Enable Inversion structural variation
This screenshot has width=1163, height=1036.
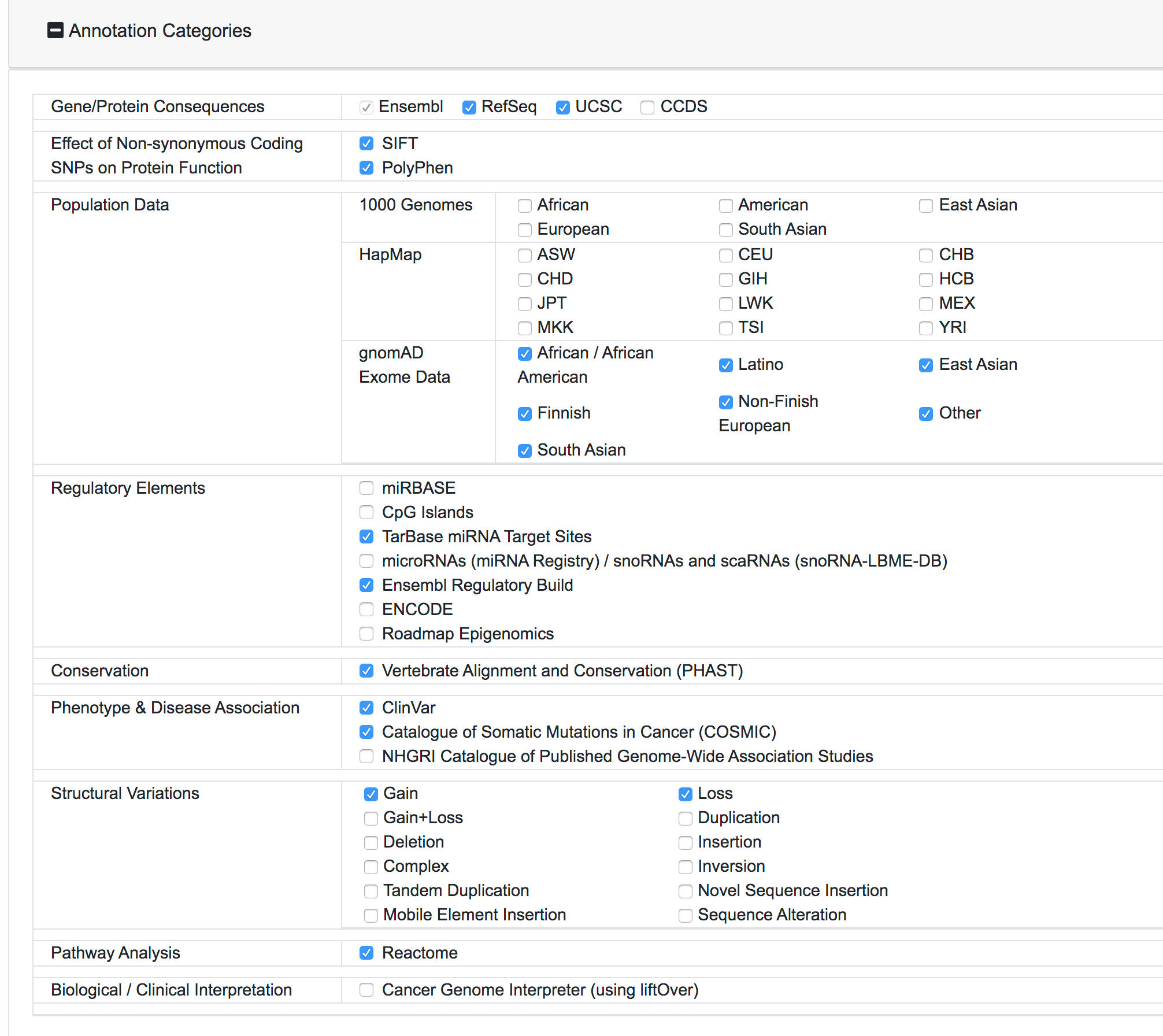pos(686,867)
